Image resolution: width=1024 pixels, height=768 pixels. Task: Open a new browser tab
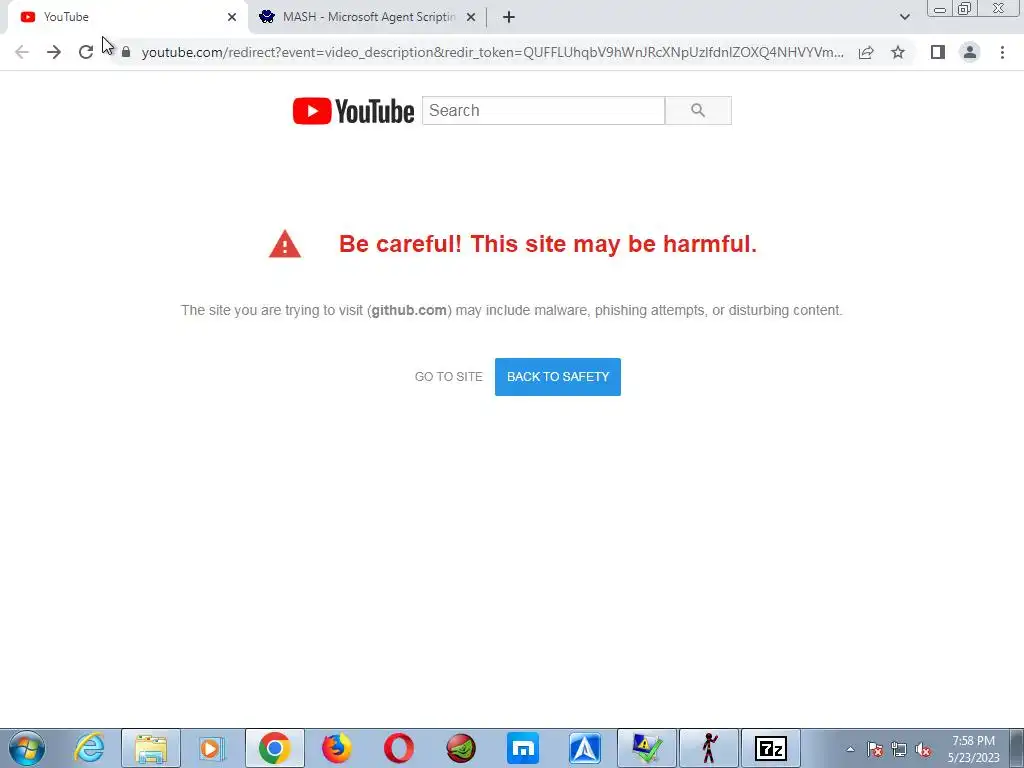(x=509, y=17)
